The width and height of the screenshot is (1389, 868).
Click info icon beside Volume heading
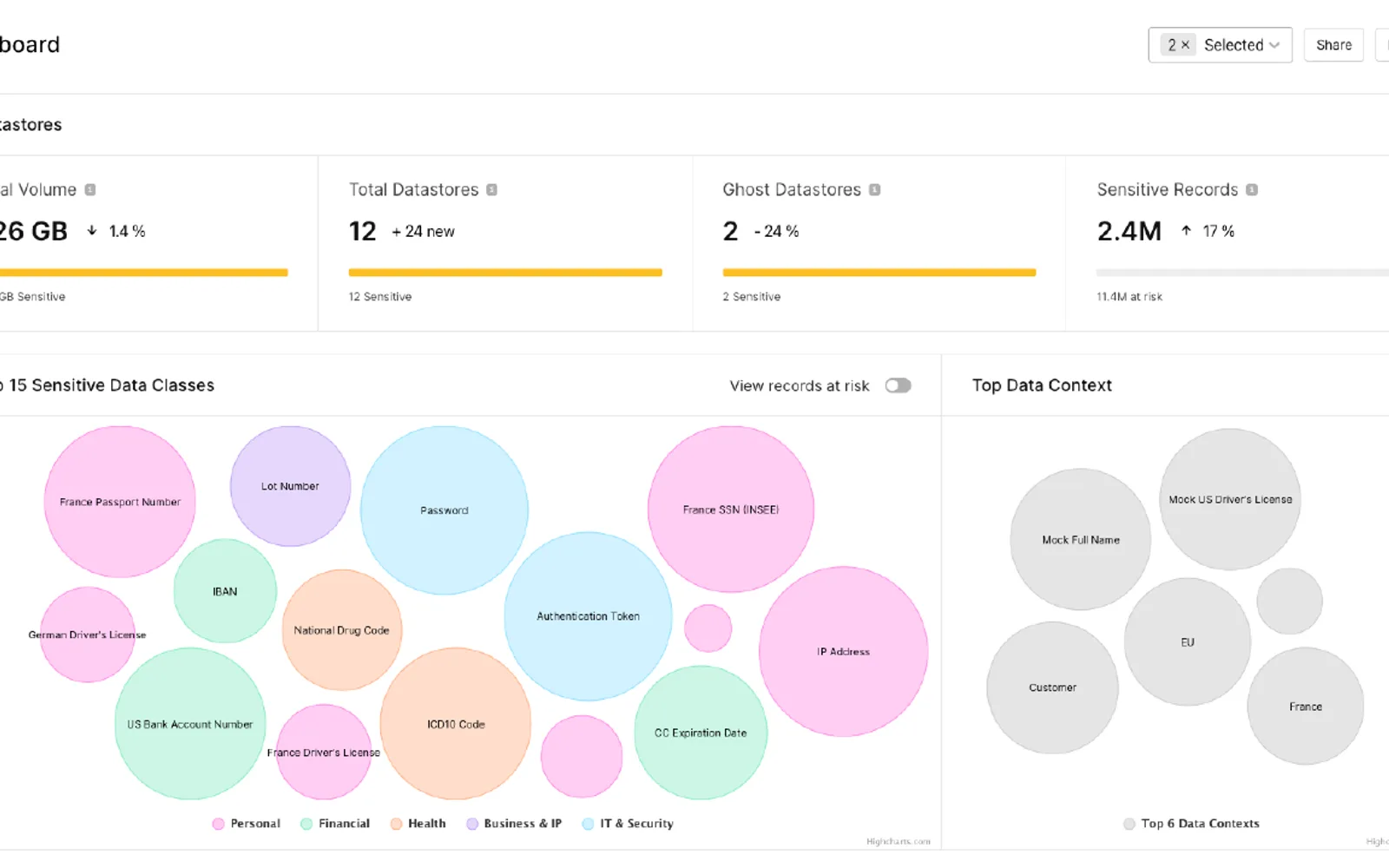tap(90, 189)
